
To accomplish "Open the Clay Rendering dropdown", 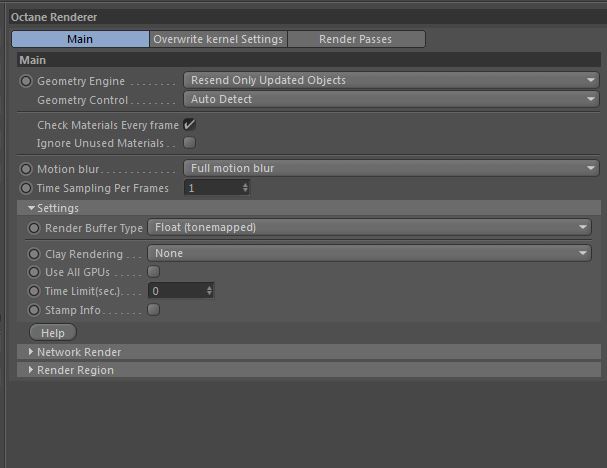I will tap(370, 253).
